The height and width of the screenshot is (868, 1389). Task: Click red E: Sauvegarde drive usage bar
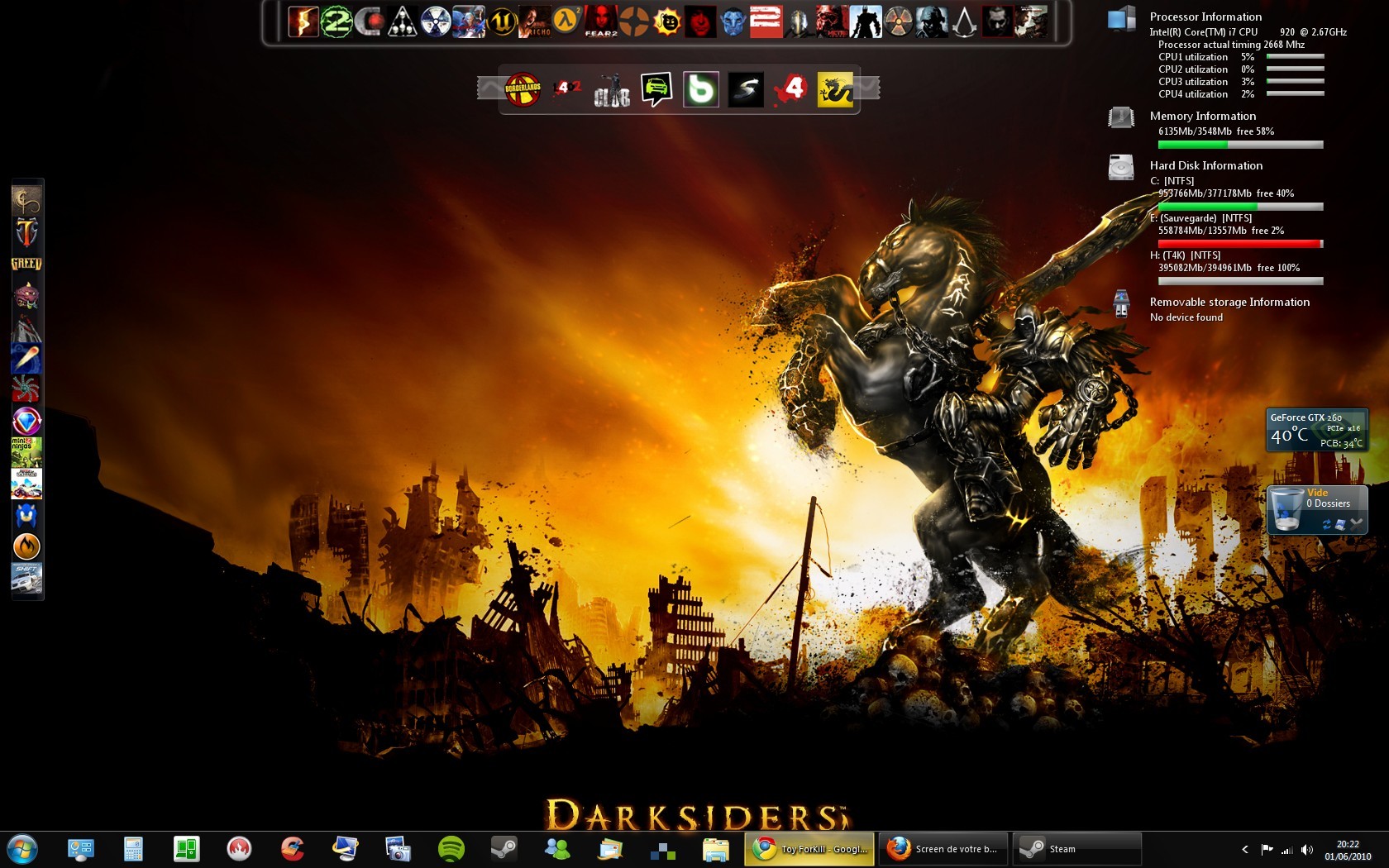point(1240,244)
